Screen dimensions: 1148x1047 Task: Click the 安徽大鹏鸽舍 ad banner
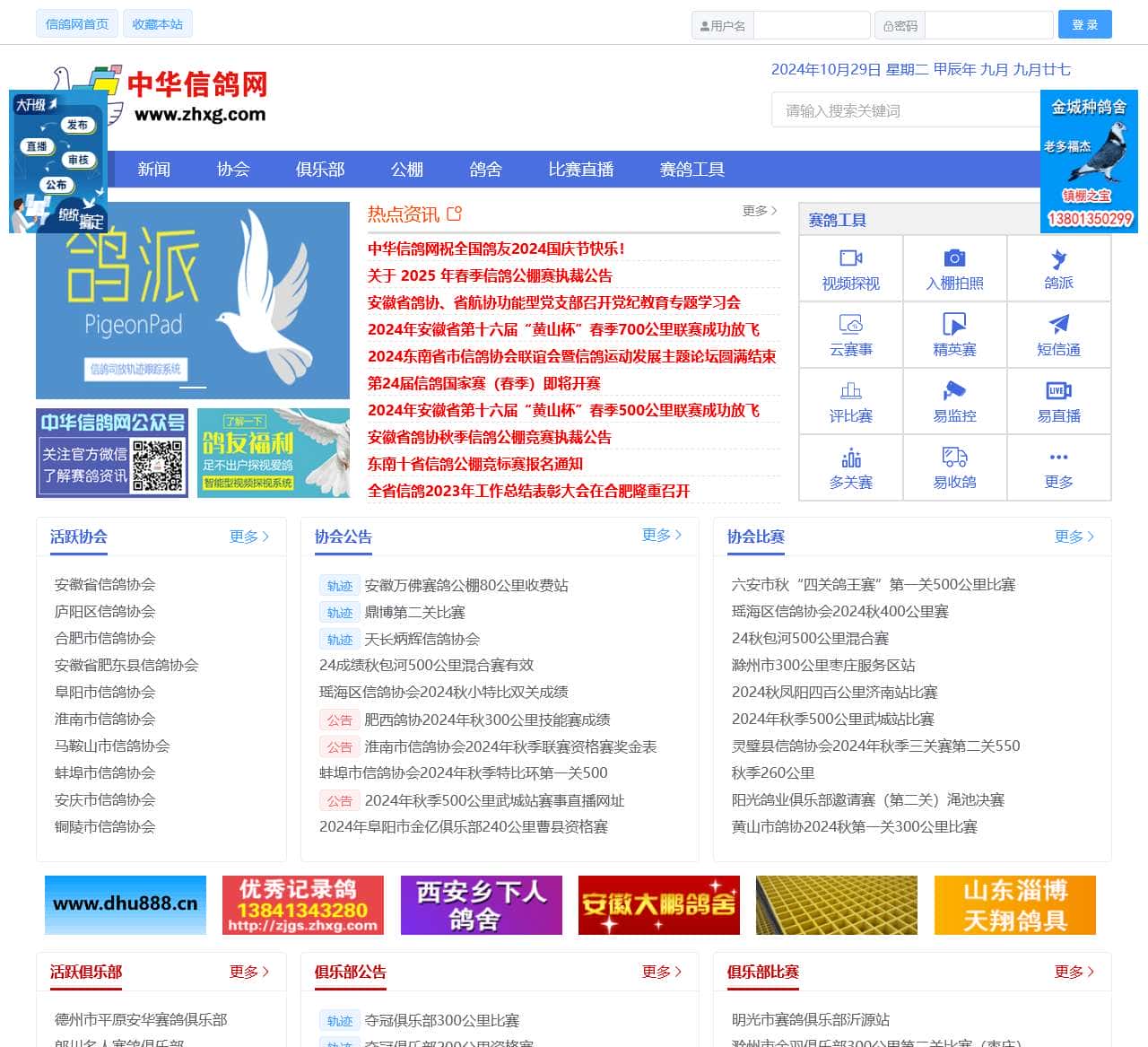click(x=659, y=905)
